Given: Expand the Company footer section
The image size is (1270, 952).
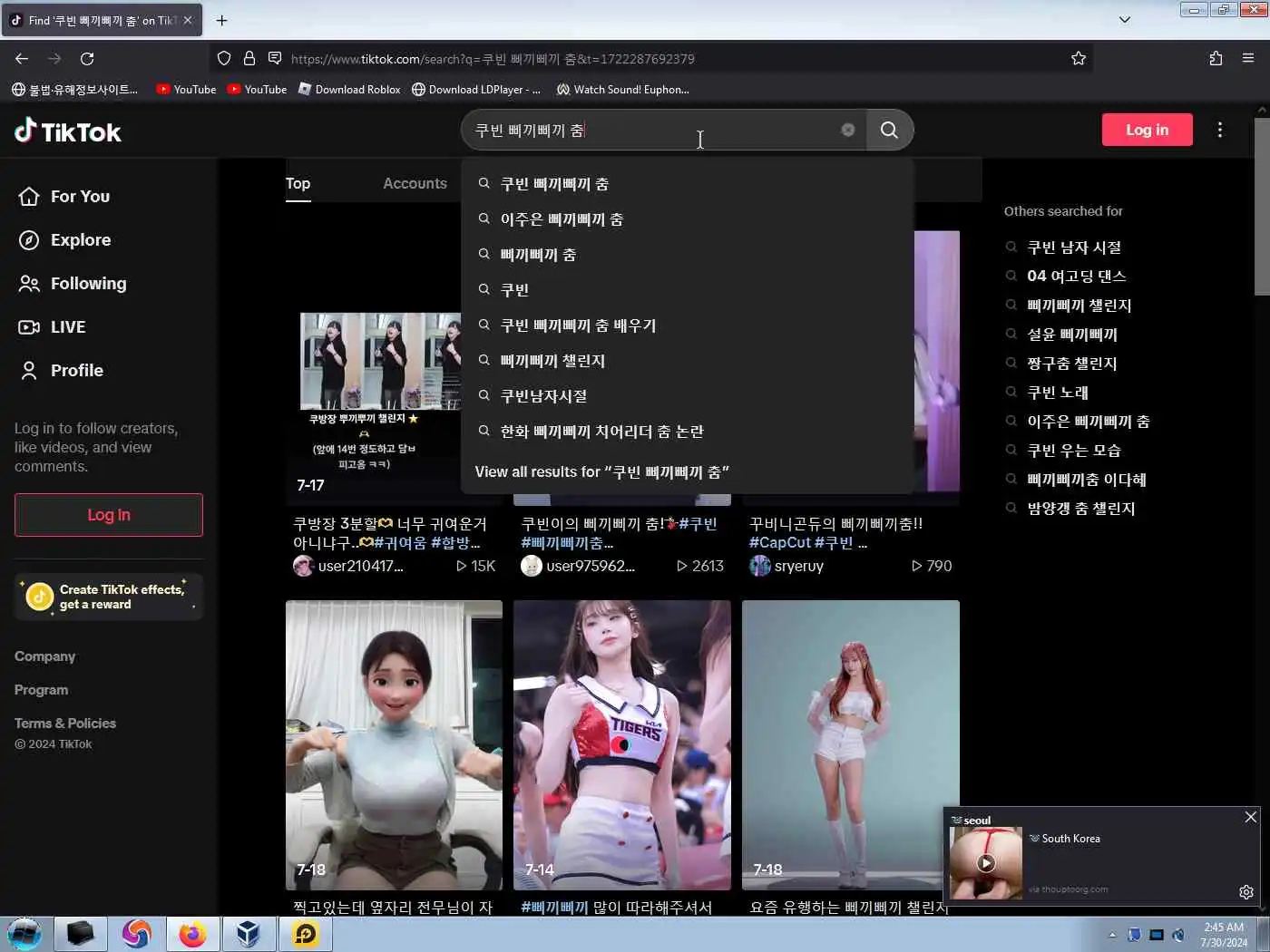Looking at the screenshot, I should [x=45, y=656].
